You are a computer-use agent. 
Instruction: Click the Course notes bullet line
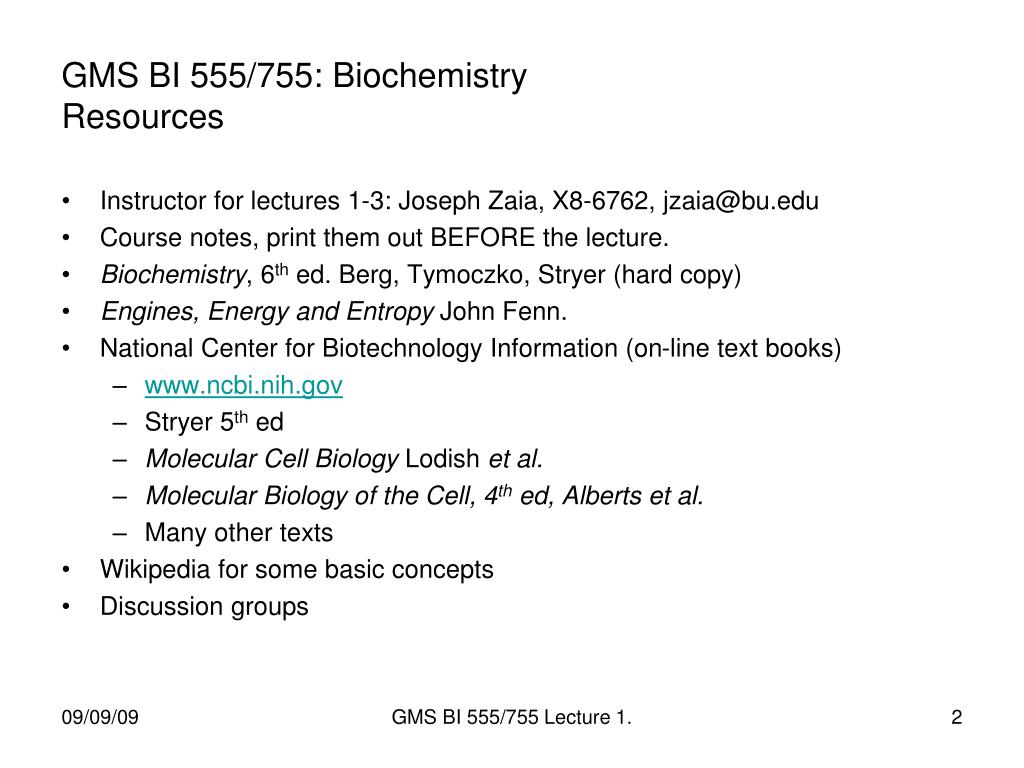coord(385,238)
